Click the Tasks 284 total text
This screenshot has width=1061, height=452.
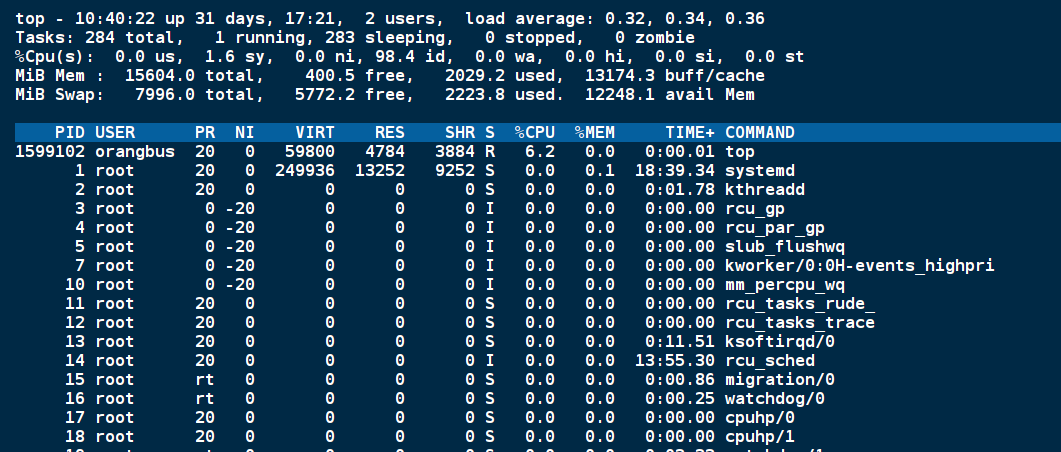pos(120,38)
